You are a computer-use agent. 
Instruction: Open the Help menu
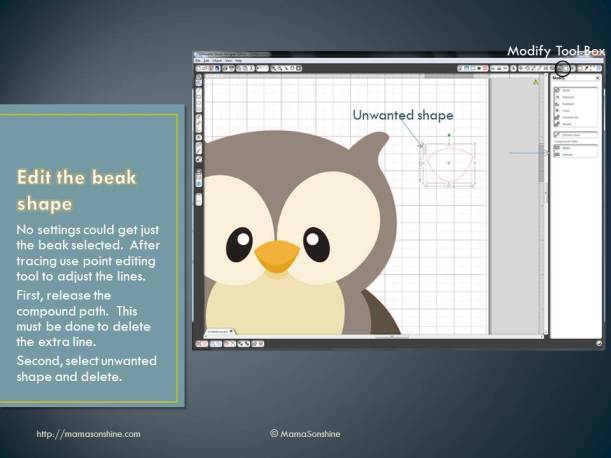238,60
